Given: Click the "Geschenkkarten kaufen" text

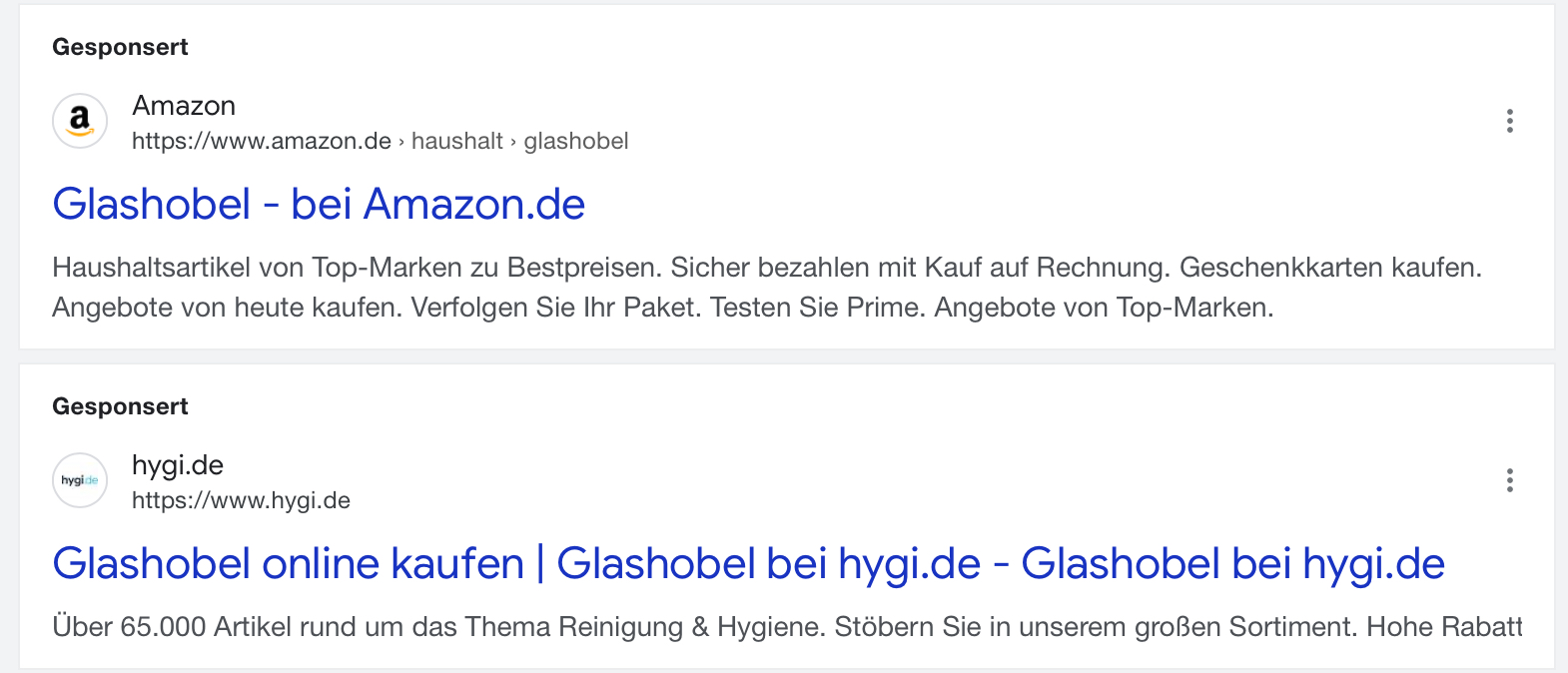Looking at the screenshot, I should point(1329,268).
